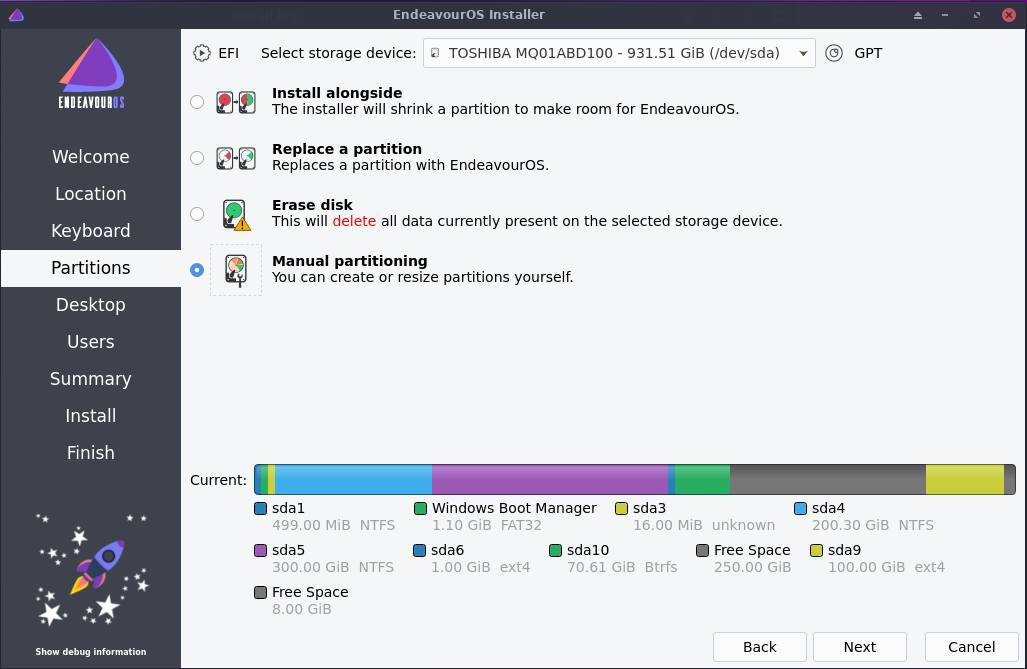Image resolution: width=1027 pixels, height=669 pixels.
Task: Select the Install alongside radio button
Action: tap(197, 101)
